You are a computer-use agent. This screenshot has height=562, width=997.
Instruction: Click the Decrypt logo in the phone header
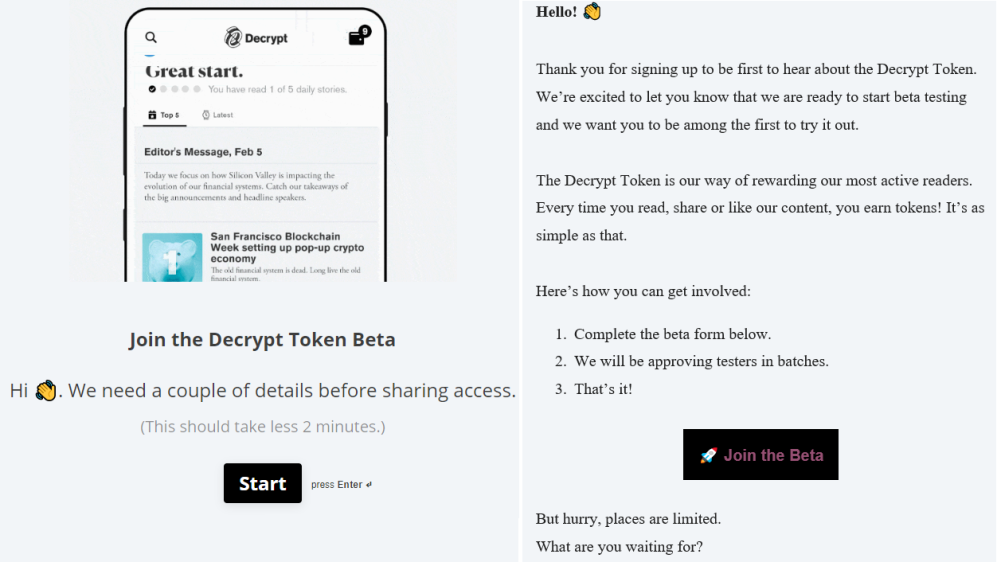(256, 38)
